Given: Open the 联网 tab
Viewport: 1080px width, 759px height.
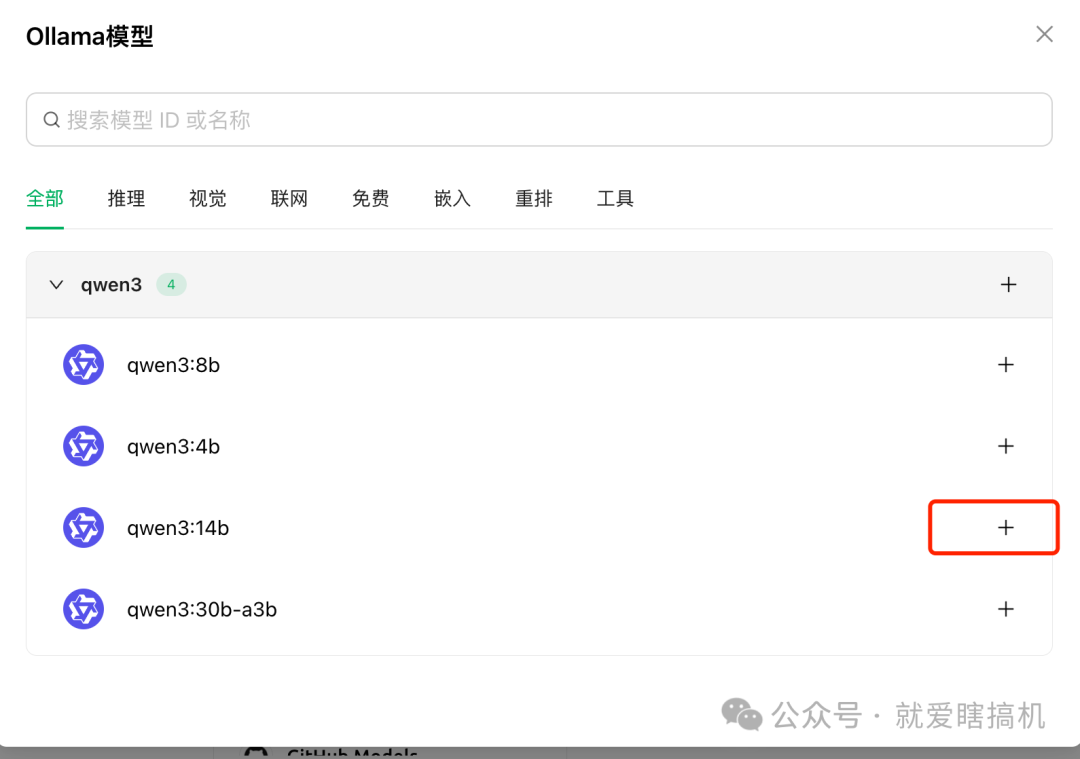Looking at the screenshot, I should click(x=289, y=198).
